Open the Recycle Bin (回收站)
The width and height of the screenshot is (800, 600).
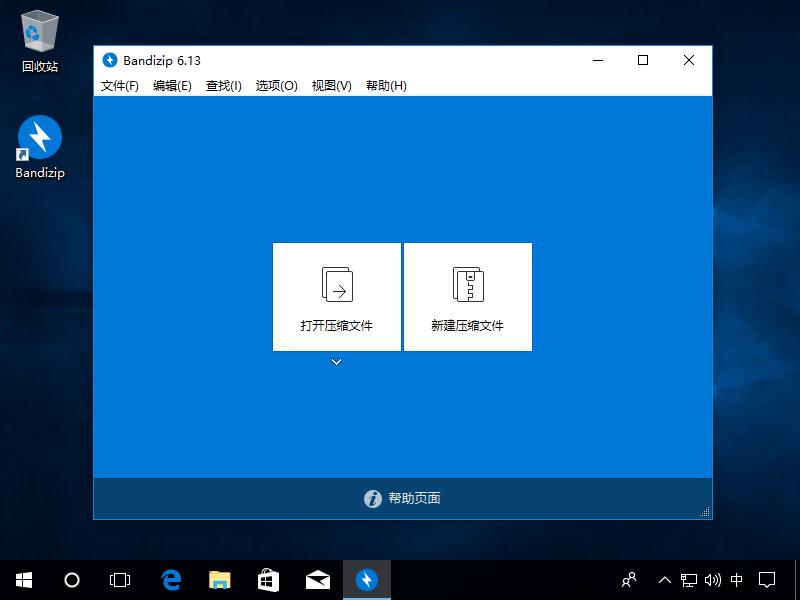[38, 32]
